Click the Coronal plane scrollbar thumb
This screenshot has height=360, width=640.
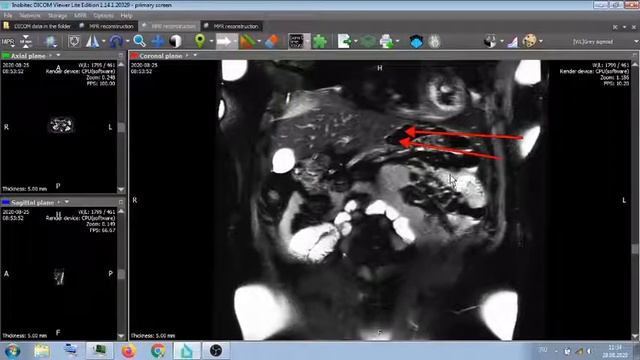tap(635, 249)
